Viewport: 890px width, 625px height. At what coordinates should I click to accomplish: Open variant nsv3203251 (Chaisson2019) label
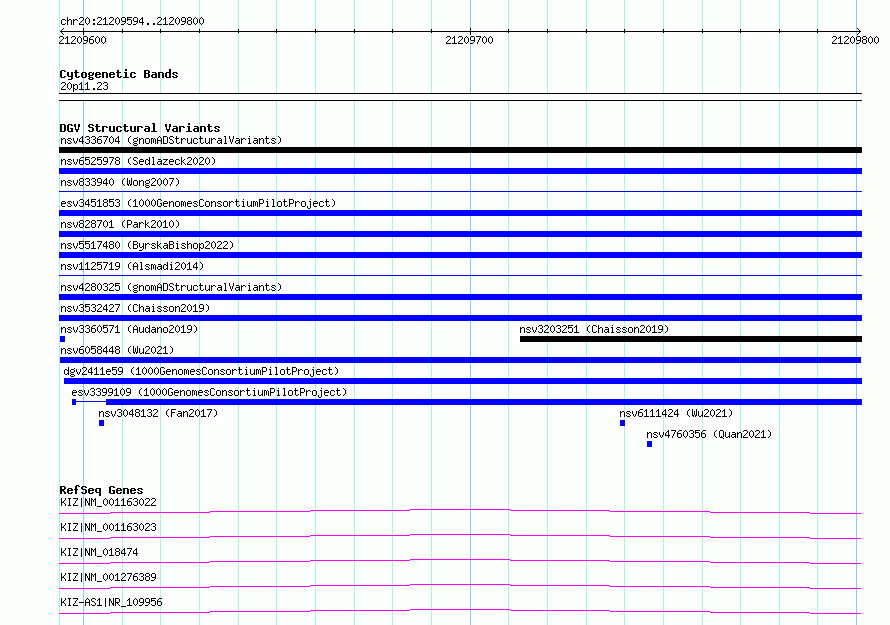594,329
